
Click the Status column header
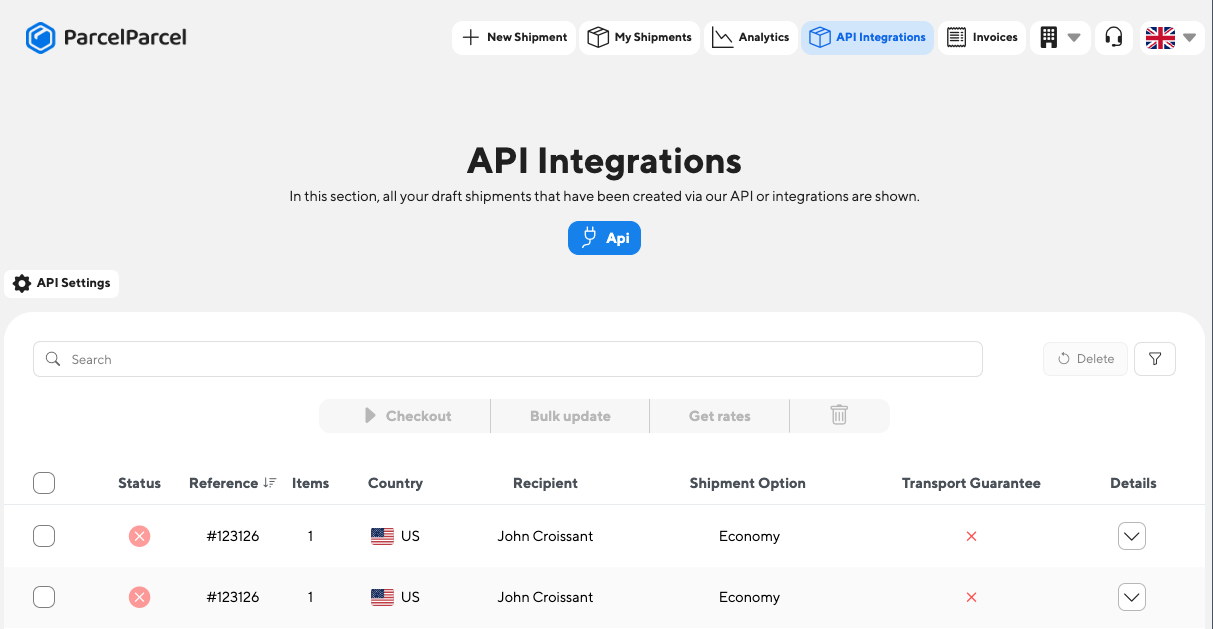pyautogui.click(x=139, y=483)
